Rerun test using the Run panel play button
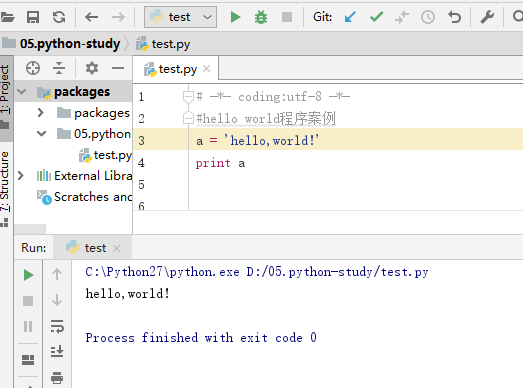The height and width of the screenshot is (388, 523). [x=28, y=275]
